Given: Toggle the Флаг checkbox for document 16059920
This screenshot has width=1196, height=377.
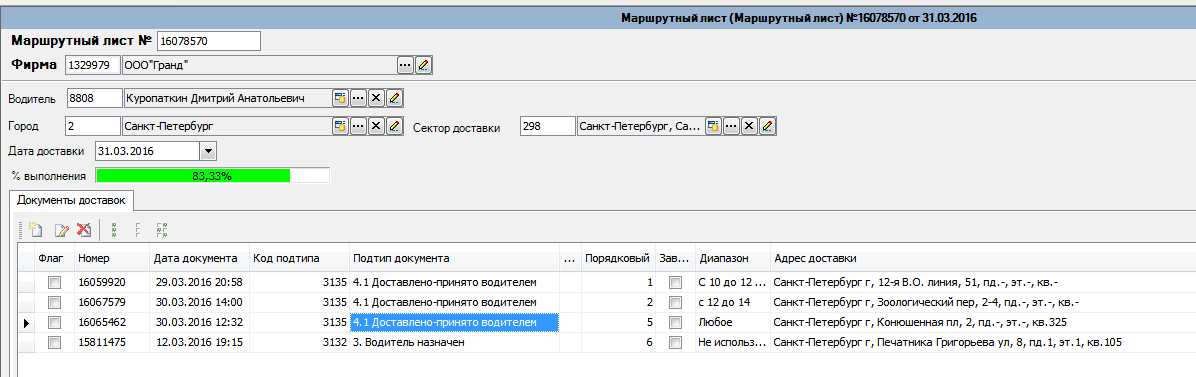Looking at the screenshot, I should point(54,282).
